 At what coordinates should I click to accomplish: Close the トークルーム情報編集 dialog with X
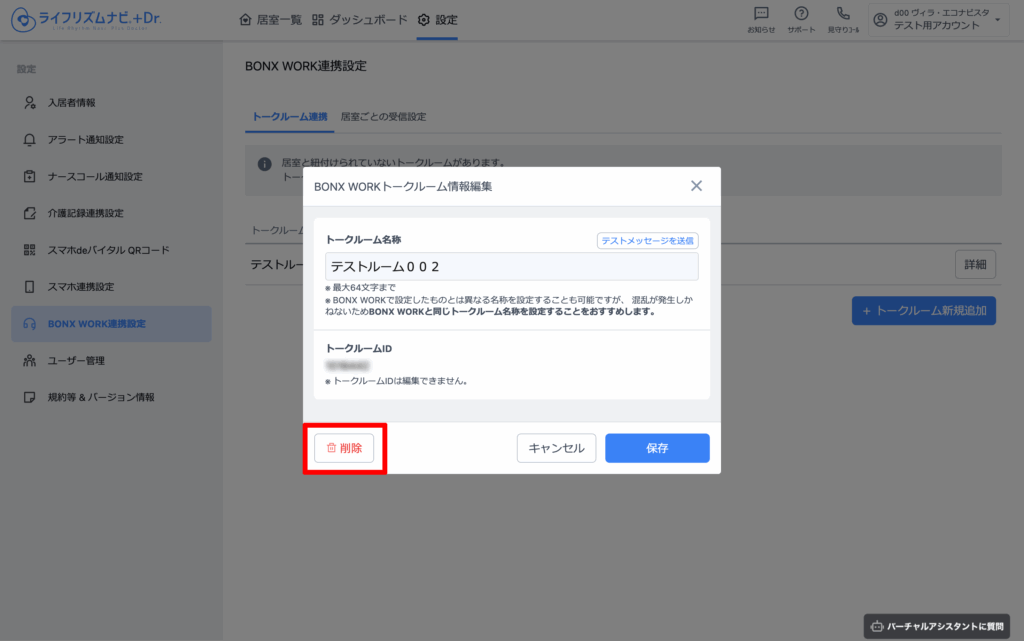tap(696, 186)
